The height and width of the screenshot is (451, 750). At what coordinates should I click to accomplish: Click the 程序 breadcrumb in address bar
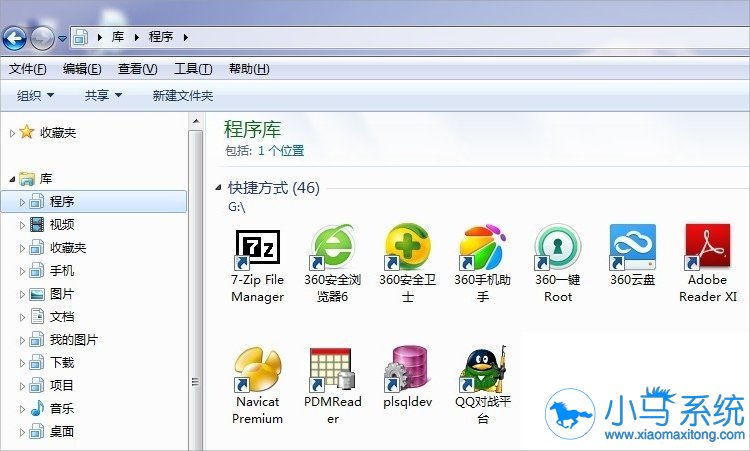pos(161,37)
